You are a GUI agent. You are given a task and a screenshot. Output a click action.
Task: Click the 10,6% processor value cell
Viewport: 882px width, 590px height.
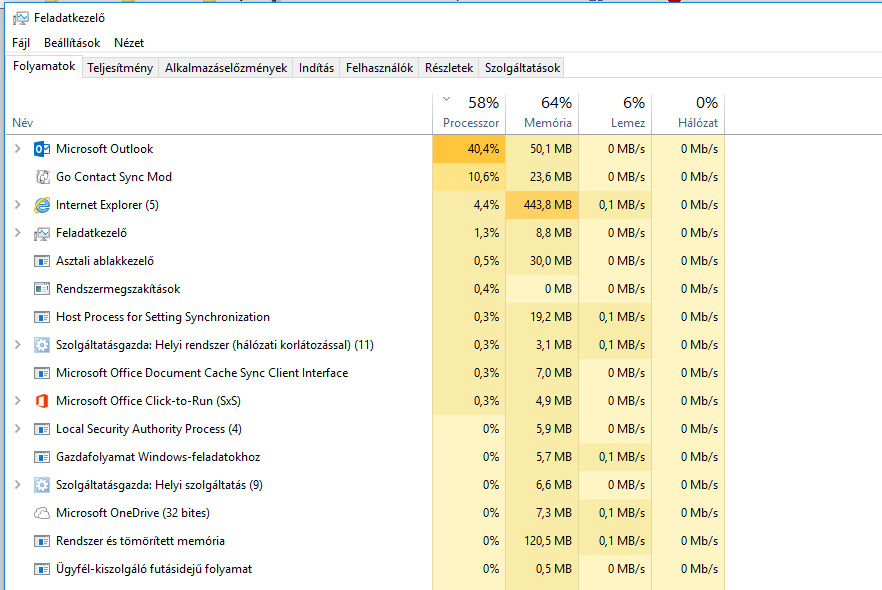click(469, 177)
